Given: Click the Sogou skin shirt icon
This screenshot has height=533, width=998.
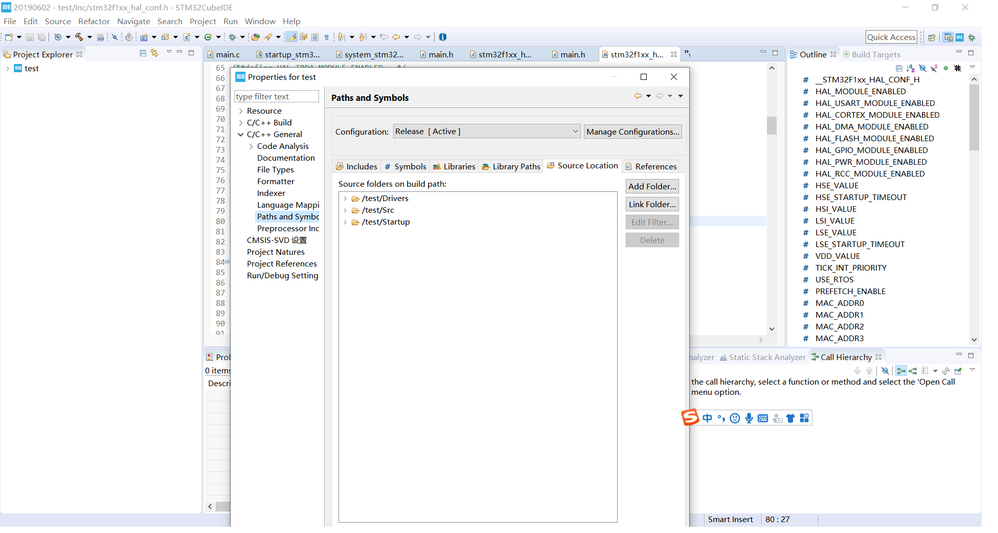Looking at the screenshot, I should (x=791, y=418).
